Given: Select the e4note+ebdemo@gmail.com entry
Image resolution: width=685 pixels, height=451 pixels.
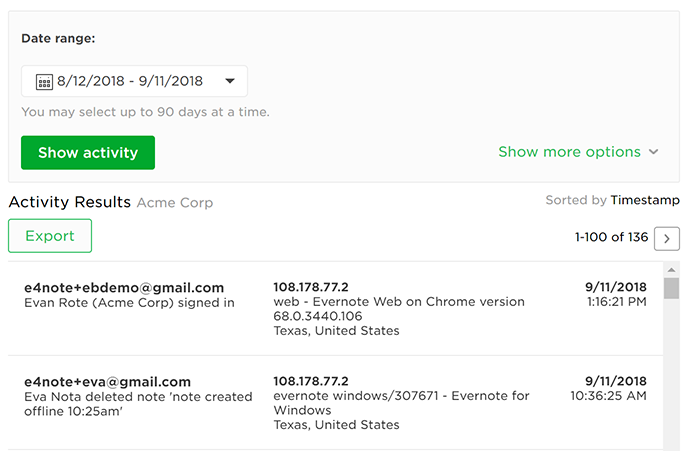Looking at the screenshot, I should [x=124, y=288].
